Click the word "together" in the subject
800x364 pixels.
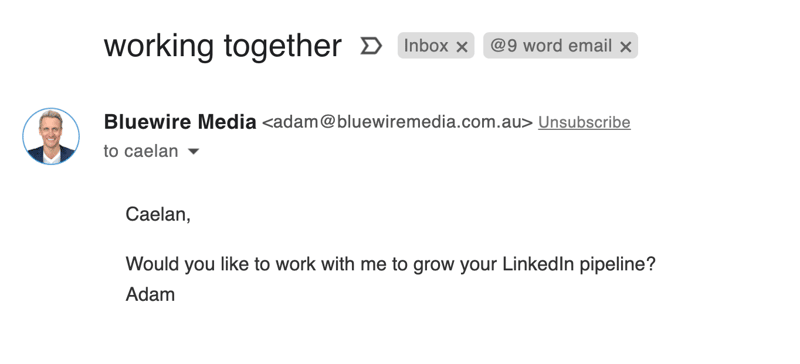(x=283, y=46)
